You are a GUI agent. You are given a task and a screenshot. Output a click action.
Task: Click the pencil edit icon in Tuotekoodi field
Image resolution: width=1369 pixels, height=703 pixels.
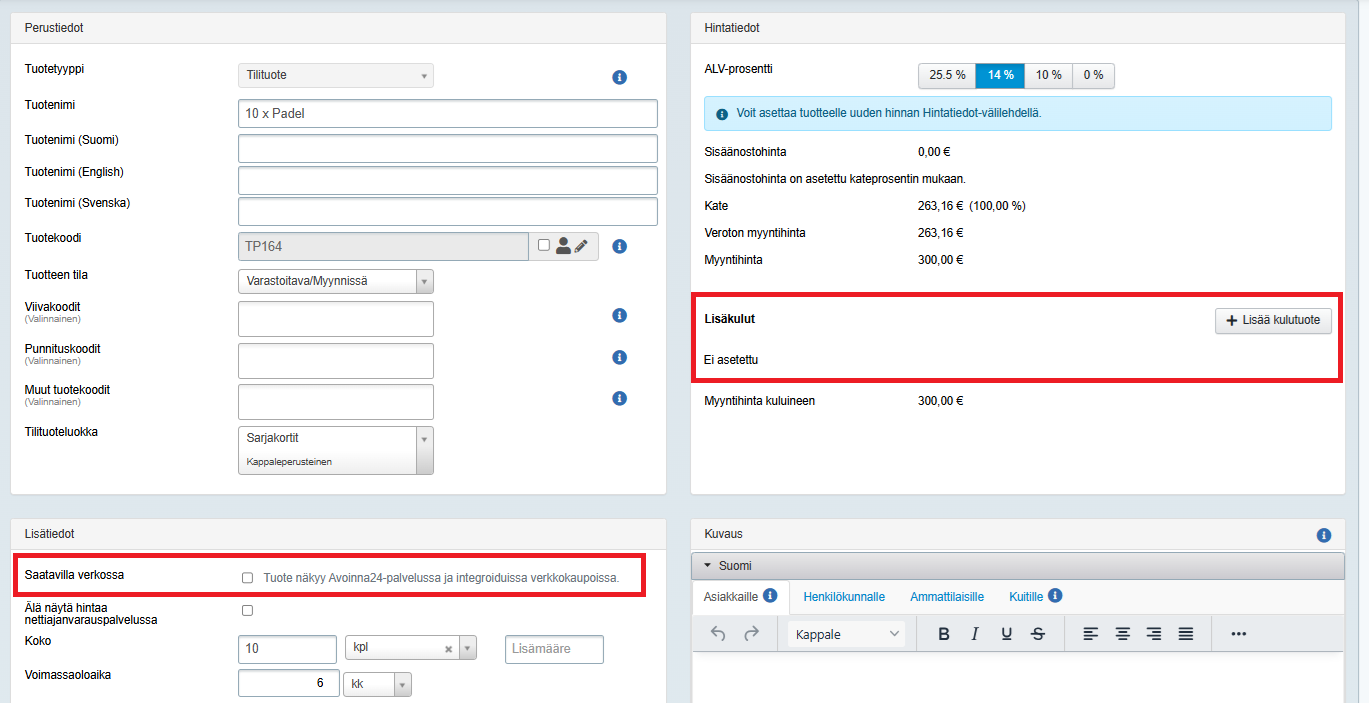pyautogui.click(x=581, y=246)
